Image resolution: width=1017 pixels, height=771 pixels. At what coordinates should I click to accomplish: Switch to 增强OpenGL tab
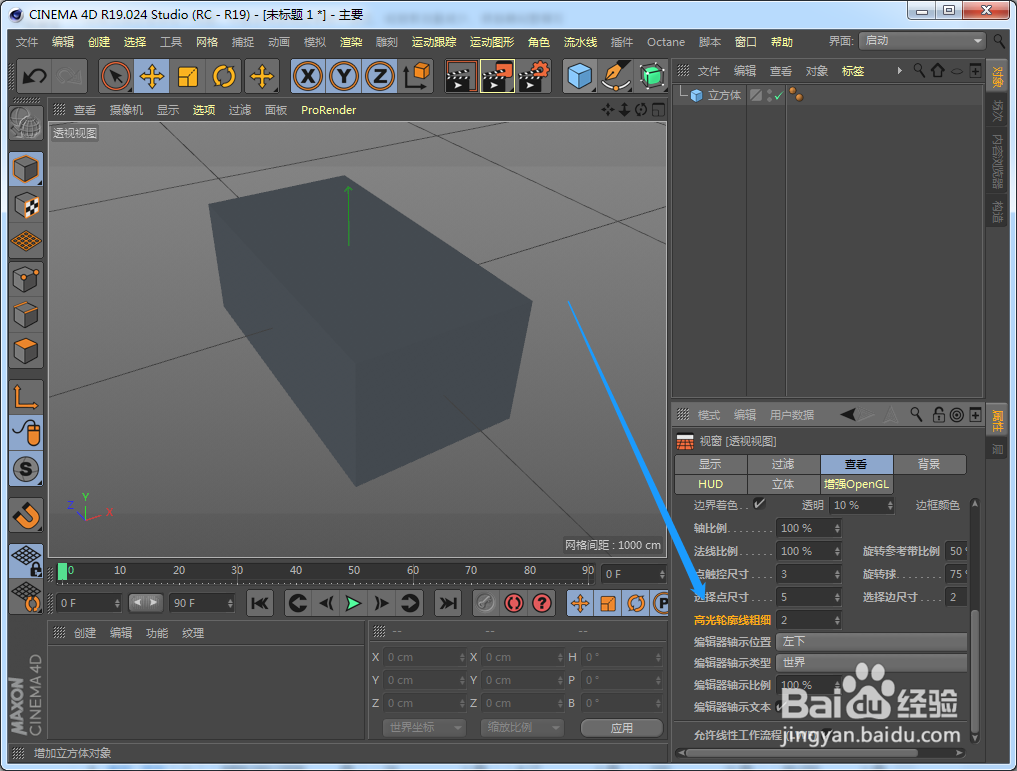pyautogui.click(x=856, y=484)
